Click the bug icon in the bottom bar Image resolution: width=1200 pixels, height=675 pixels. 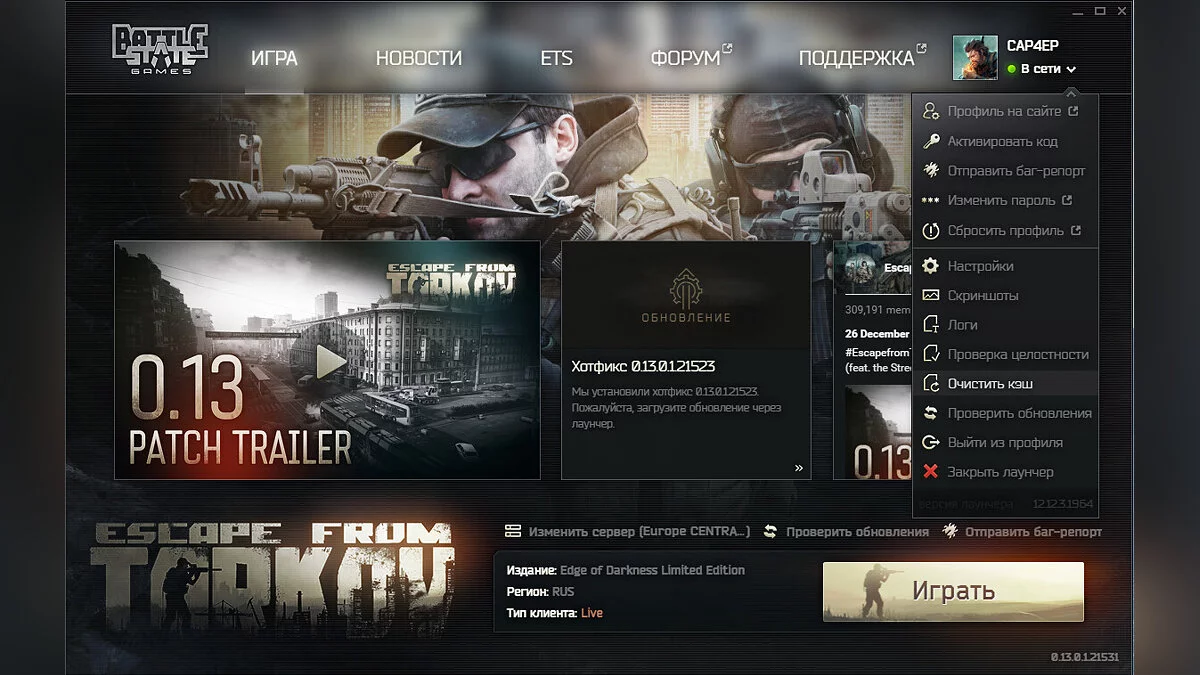coord(949,531)
